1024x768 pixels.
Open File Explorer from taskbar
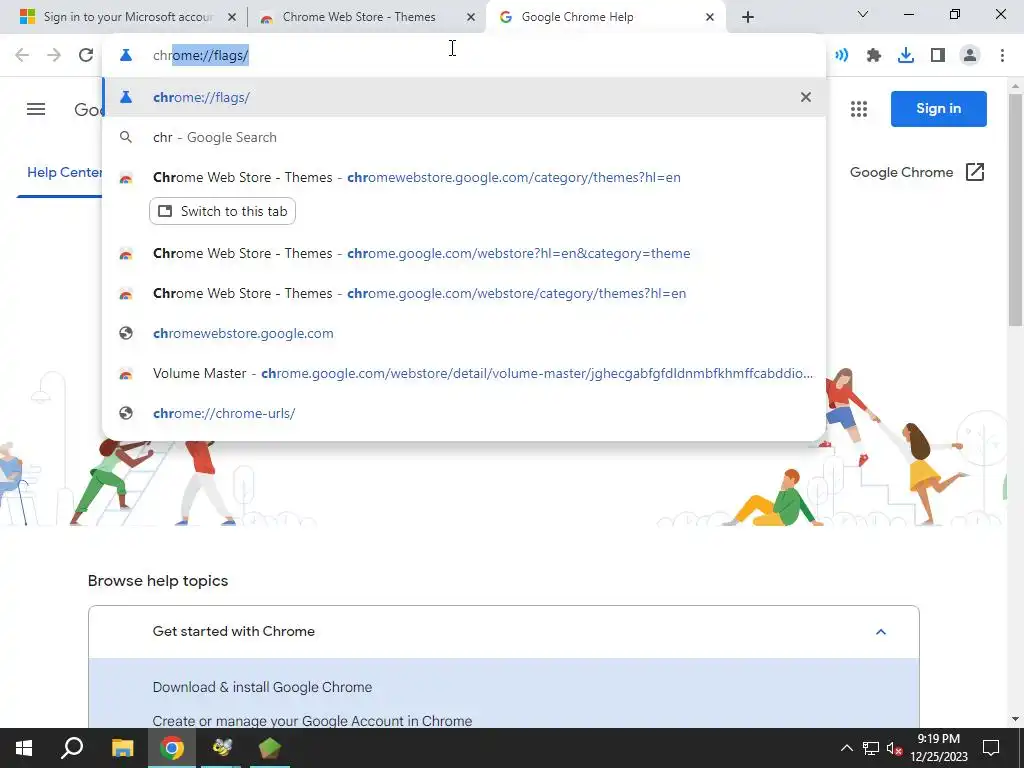(x=122, y=748)
